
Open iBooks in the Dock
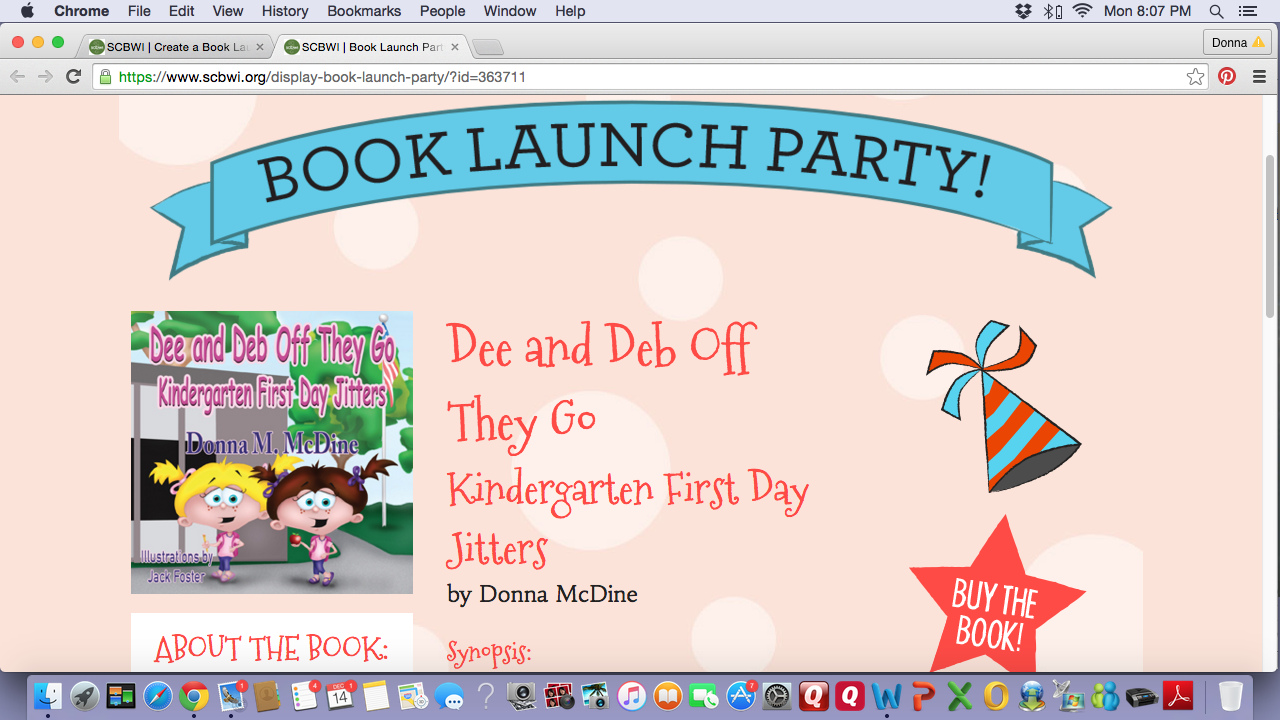point(668,696)
